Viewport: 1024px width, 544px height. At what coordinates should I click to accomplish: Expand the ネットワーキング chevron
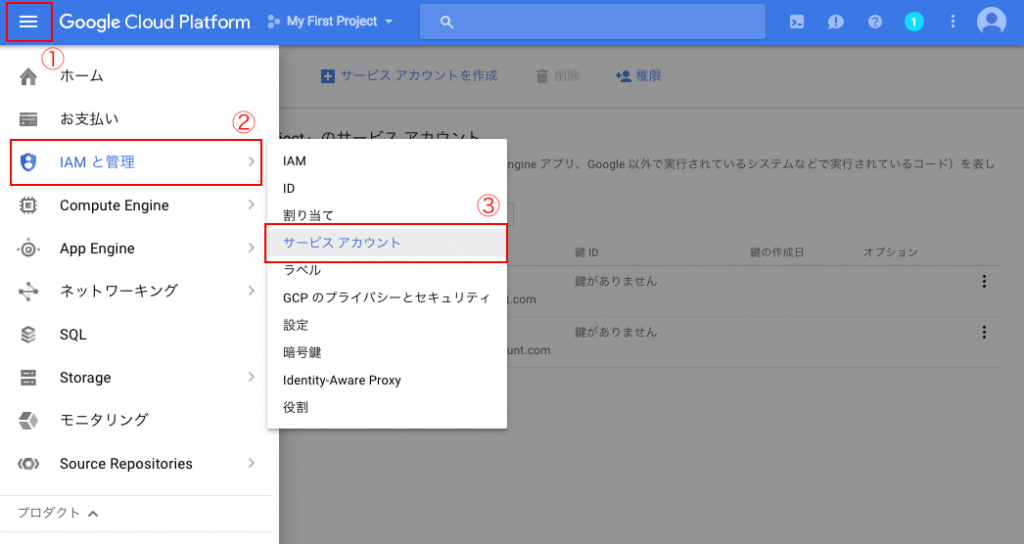[251, 291]
